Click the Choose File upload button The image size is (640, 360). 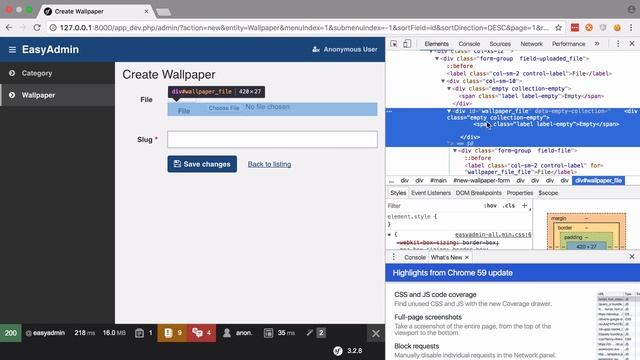[x=224, y=108]
